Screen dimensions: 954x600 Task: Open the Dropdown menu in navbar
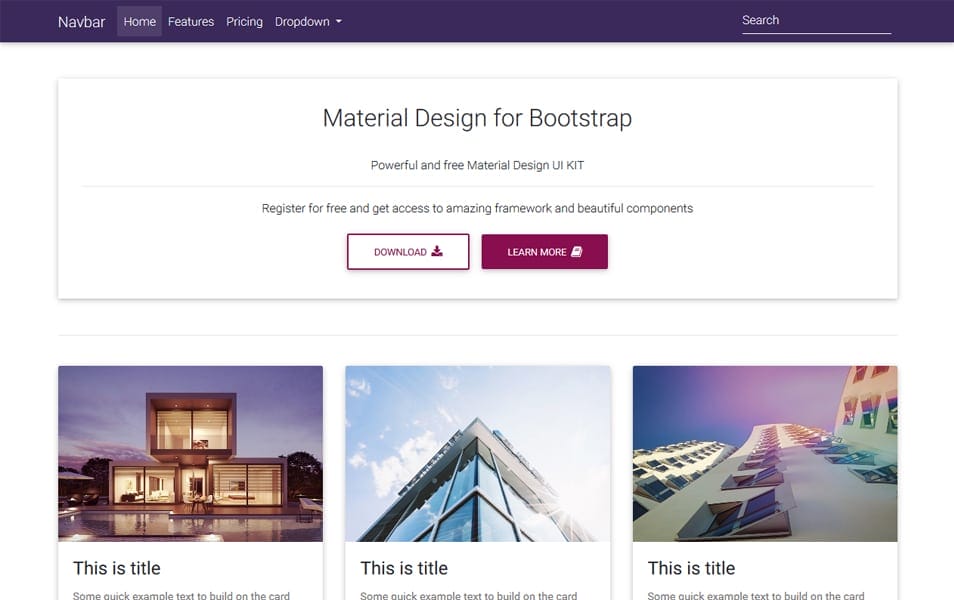[x=307, y=21]
